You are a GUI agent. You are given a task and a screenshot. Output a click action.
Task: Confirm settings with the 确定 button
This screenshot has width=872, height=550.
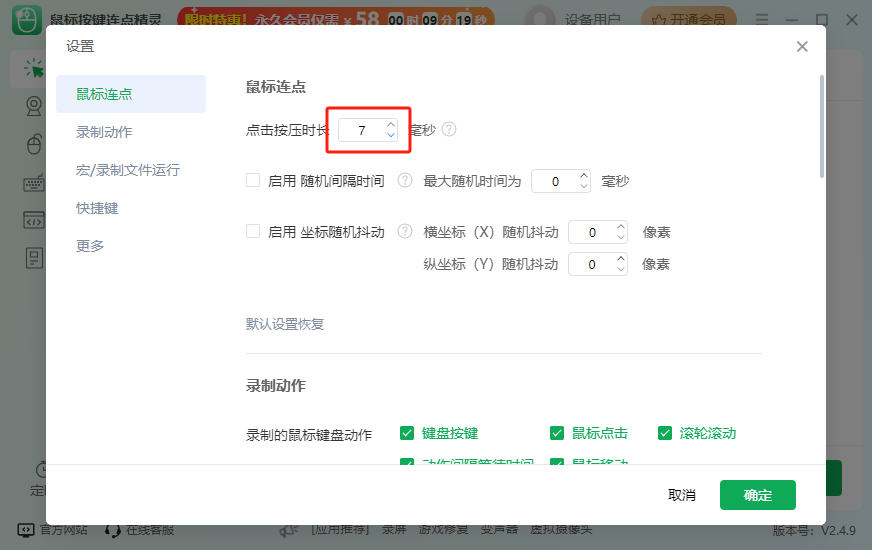tap(757, 495)
